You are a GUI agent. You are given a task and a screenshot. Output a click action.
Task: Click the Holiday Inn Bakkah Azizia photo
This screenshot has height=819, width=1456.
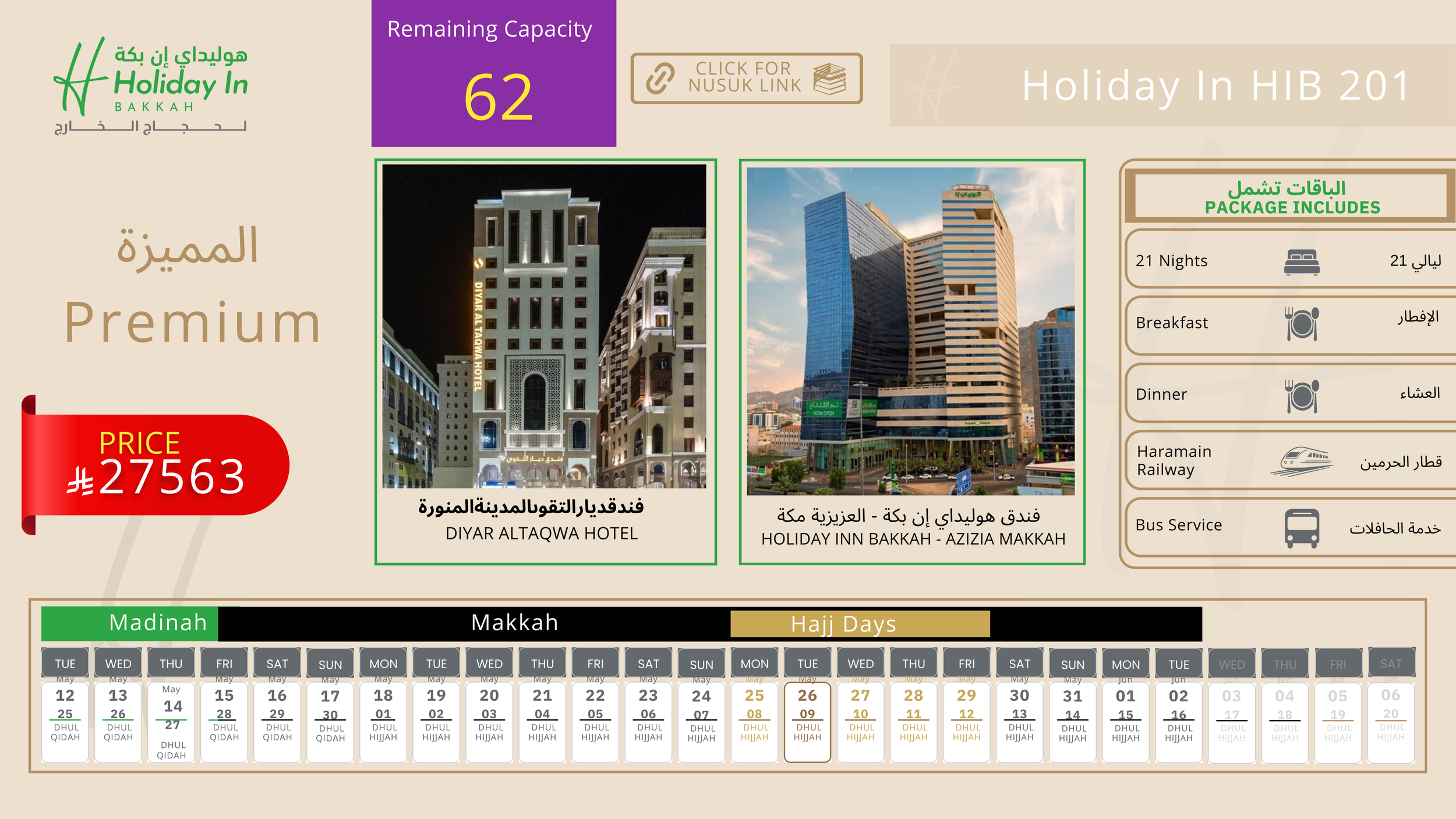[x=911, y=331]
